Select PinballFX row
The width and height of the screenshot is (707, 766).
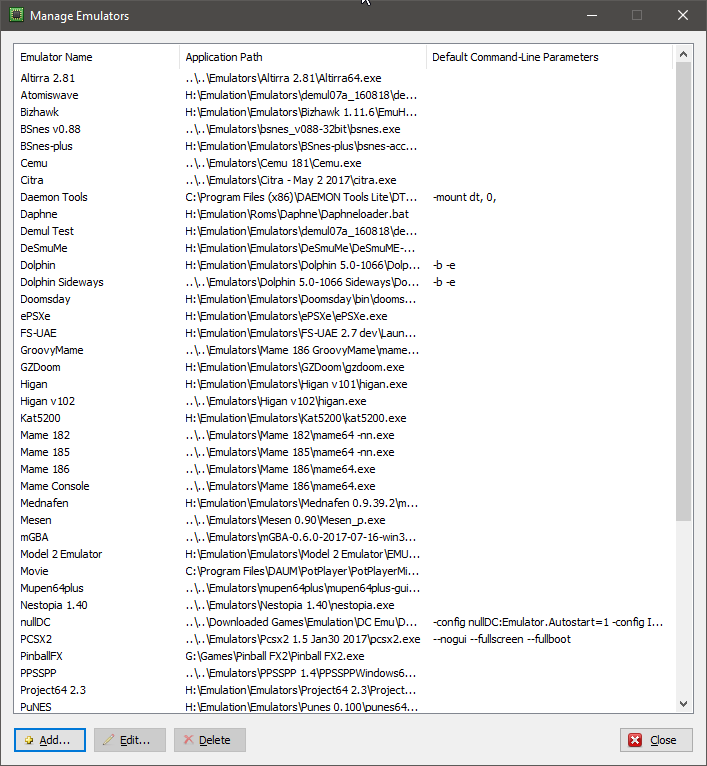tap(344, 656)
